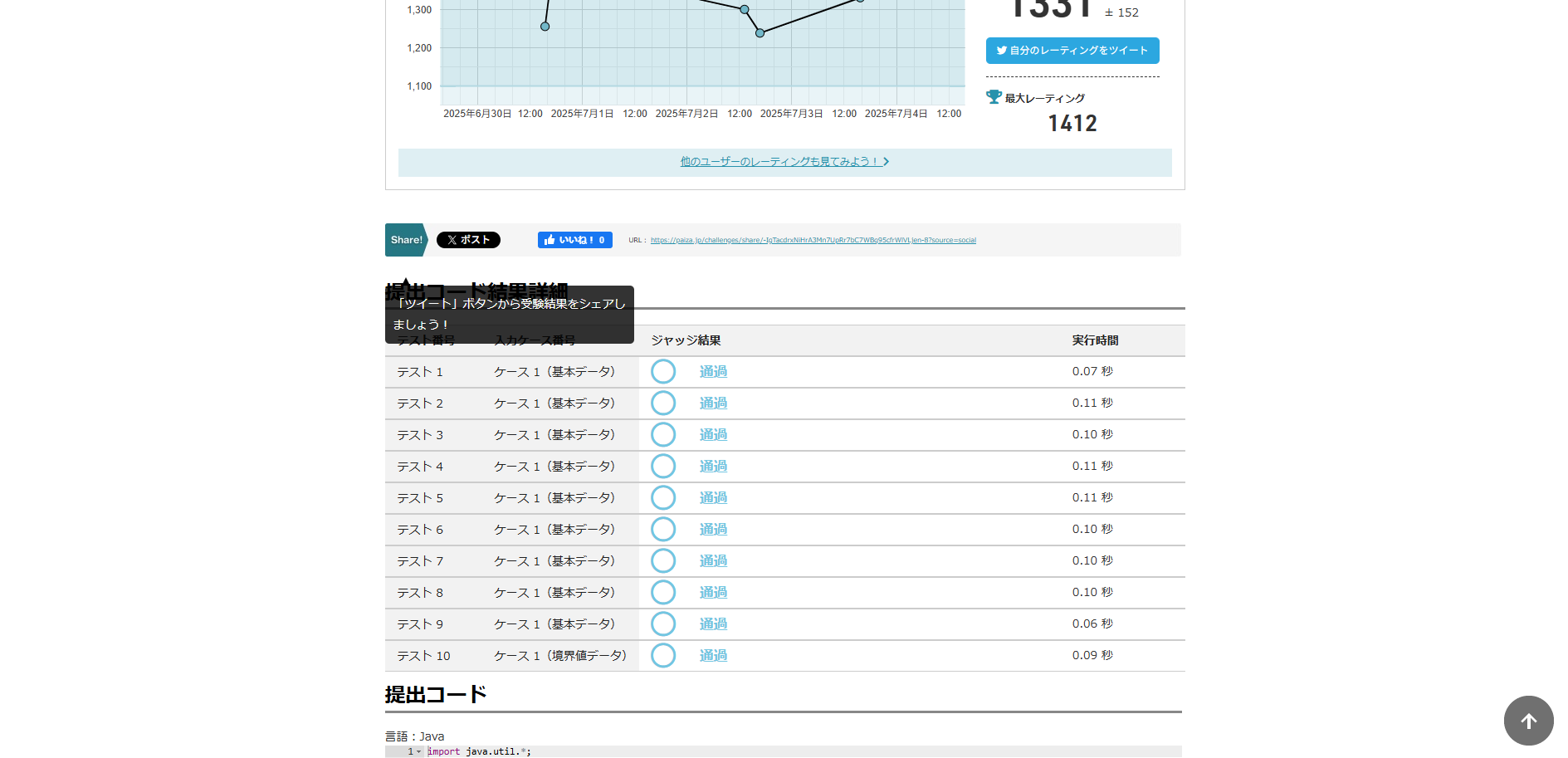Click the pass circle icon for Test 10
Screen dimensions: 1568x758
[x=662, y=656]
